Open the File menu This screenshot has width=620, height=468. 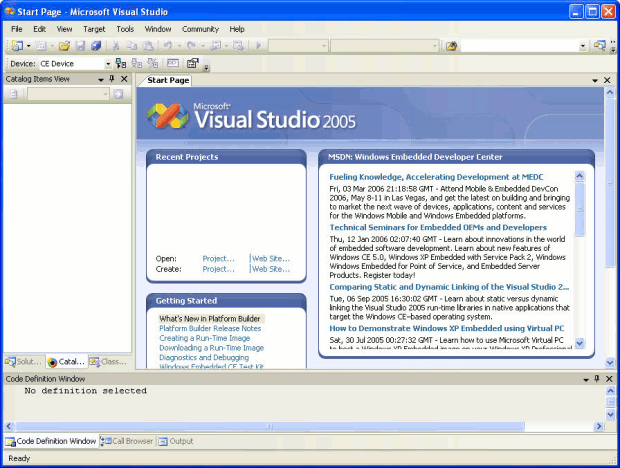click(17, 29)
